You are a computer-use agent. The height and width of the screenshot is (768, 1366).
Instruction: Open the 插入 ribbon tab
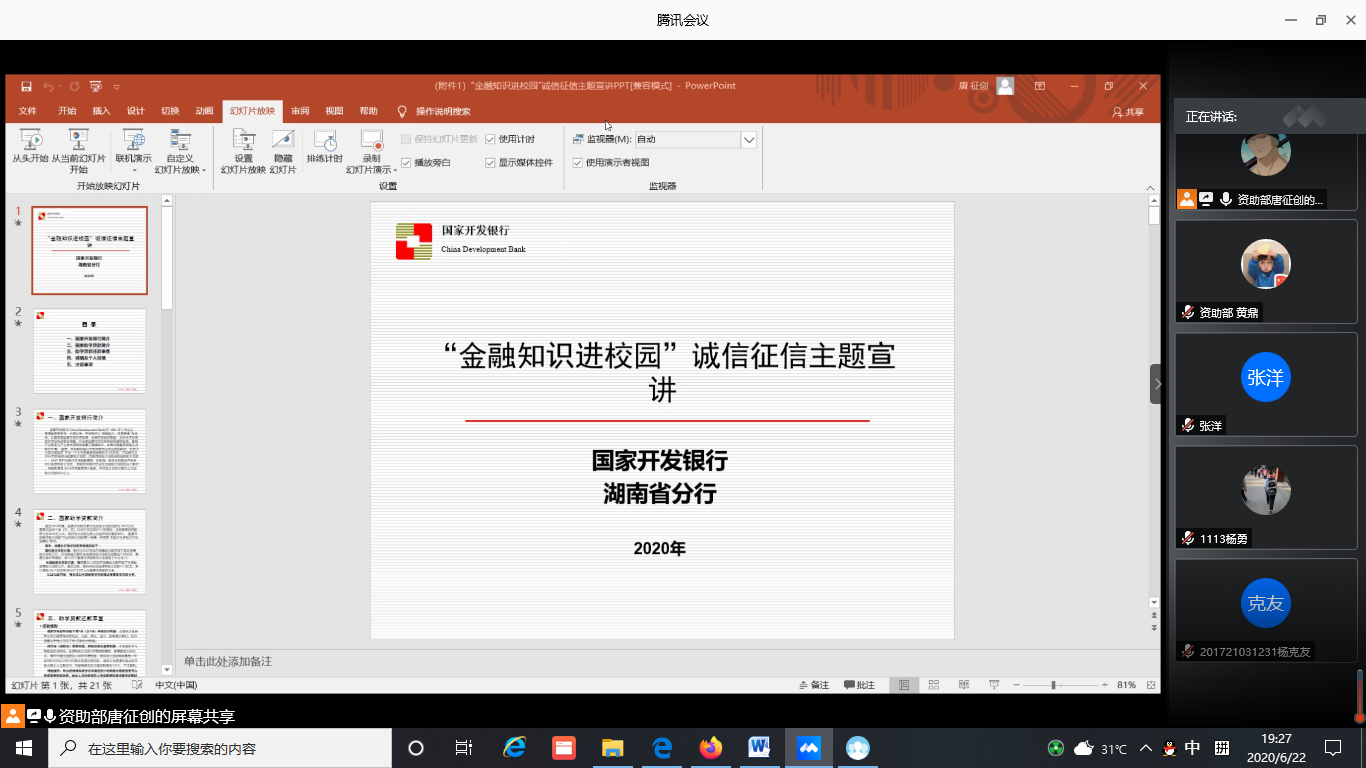pyautogui.click(x=101, y=111)
